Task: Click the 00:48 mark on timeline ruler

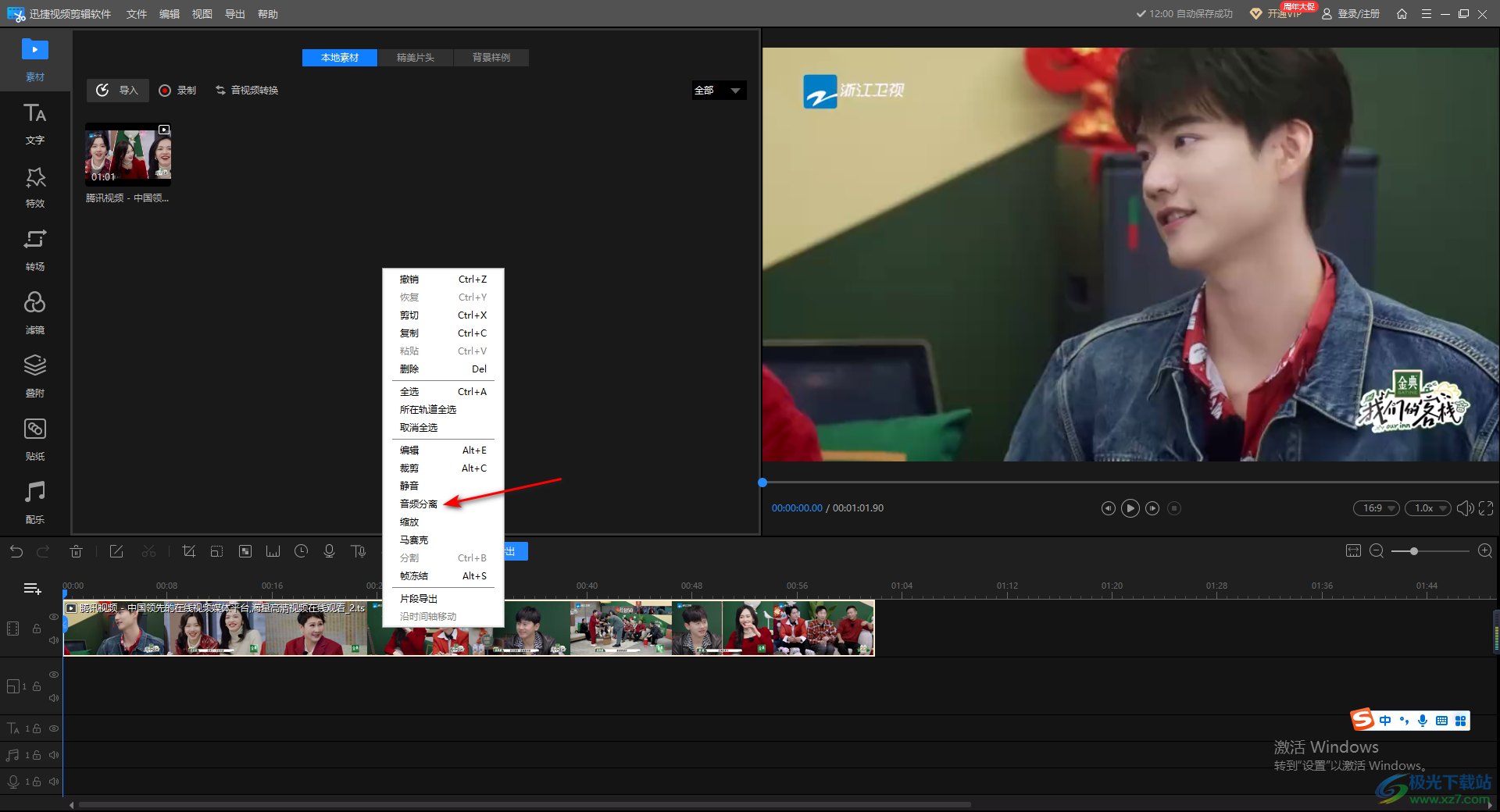Action: point(691,586)
